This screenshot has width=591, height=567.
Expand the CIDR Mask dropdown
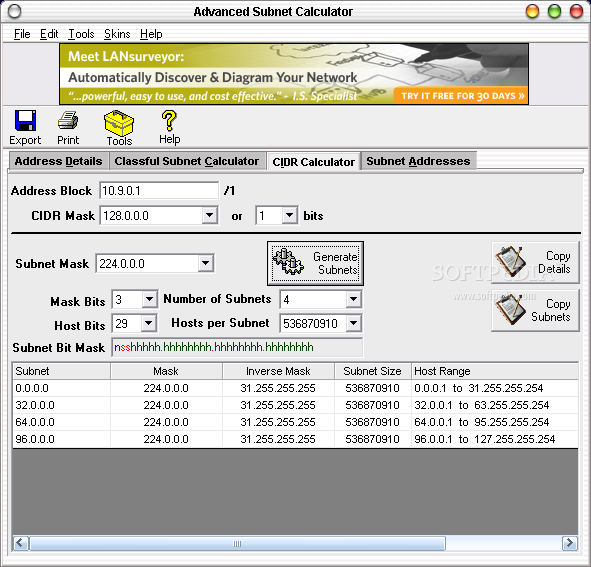[210, 216]
